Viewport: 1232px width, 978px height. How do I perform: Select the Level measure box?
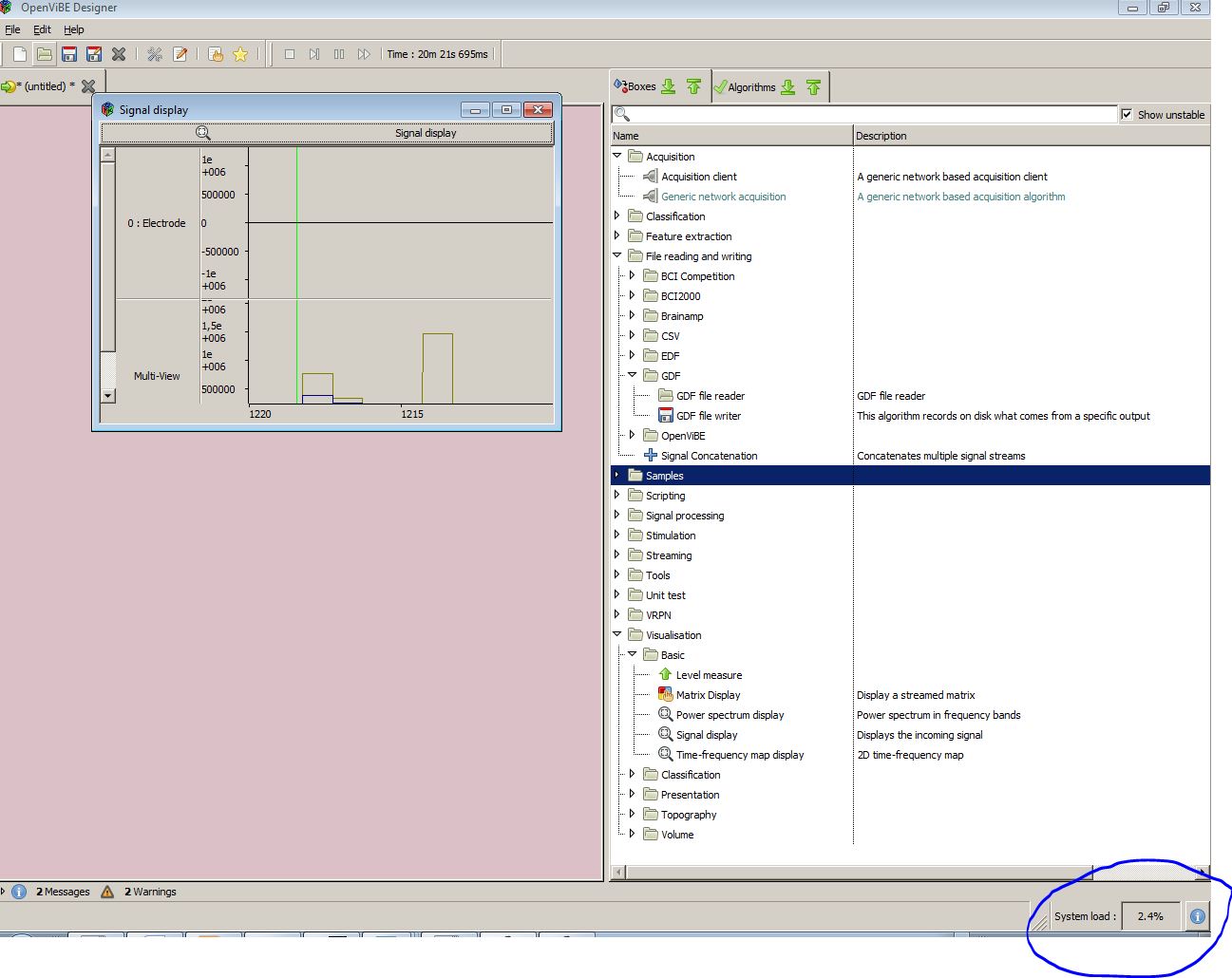(709, 675)
